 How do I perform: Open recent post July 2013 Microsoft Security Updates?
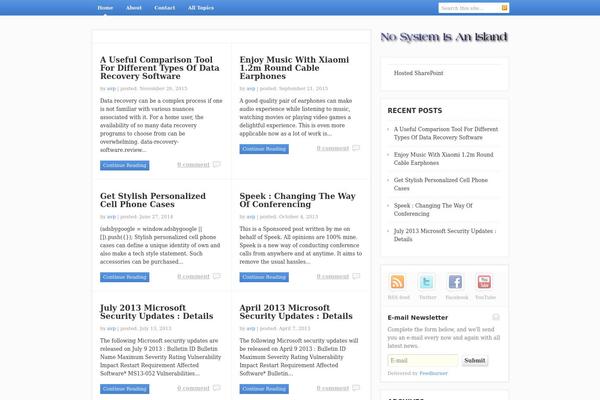pos(445,235)
